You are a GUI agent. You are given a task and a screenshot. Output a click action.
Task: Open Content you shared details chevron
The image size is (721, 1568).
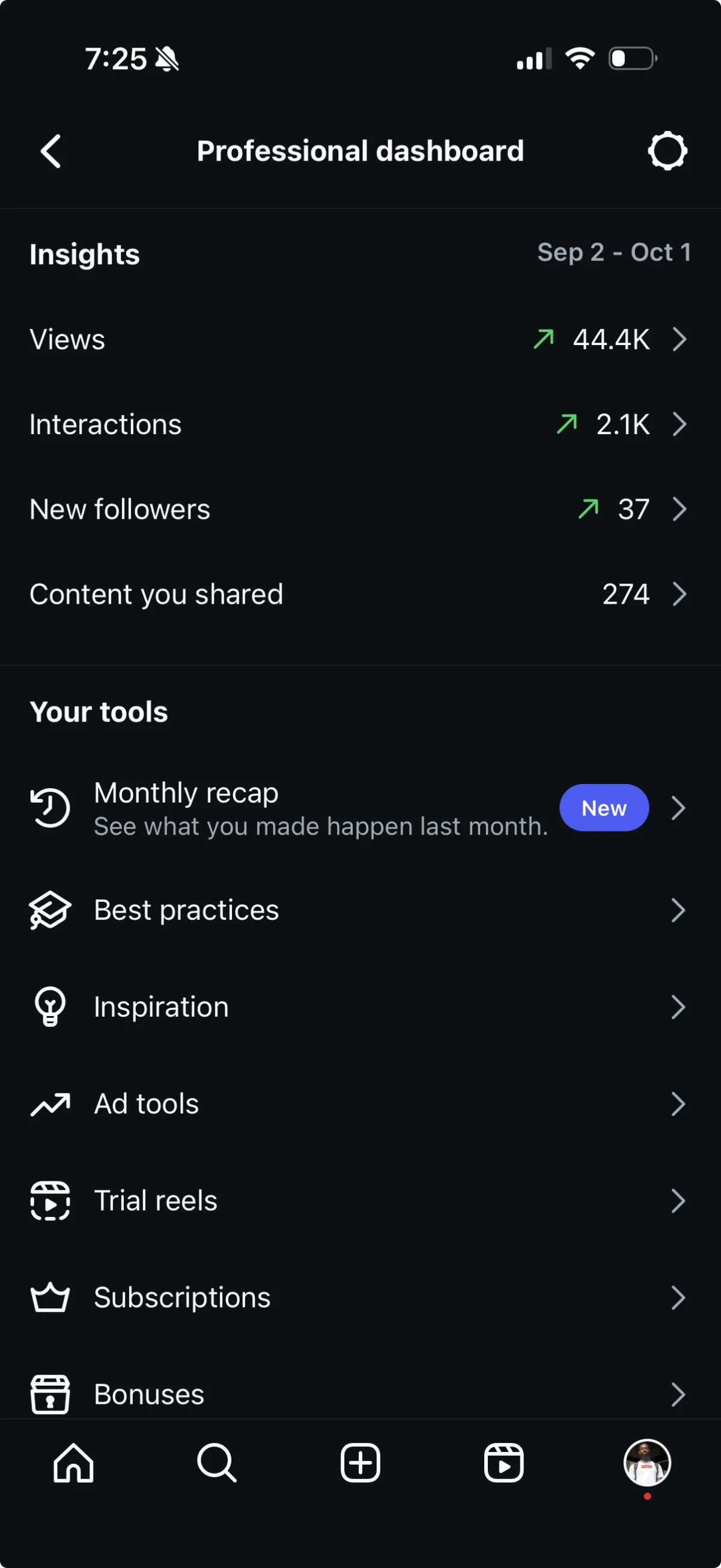click(679, 594)
